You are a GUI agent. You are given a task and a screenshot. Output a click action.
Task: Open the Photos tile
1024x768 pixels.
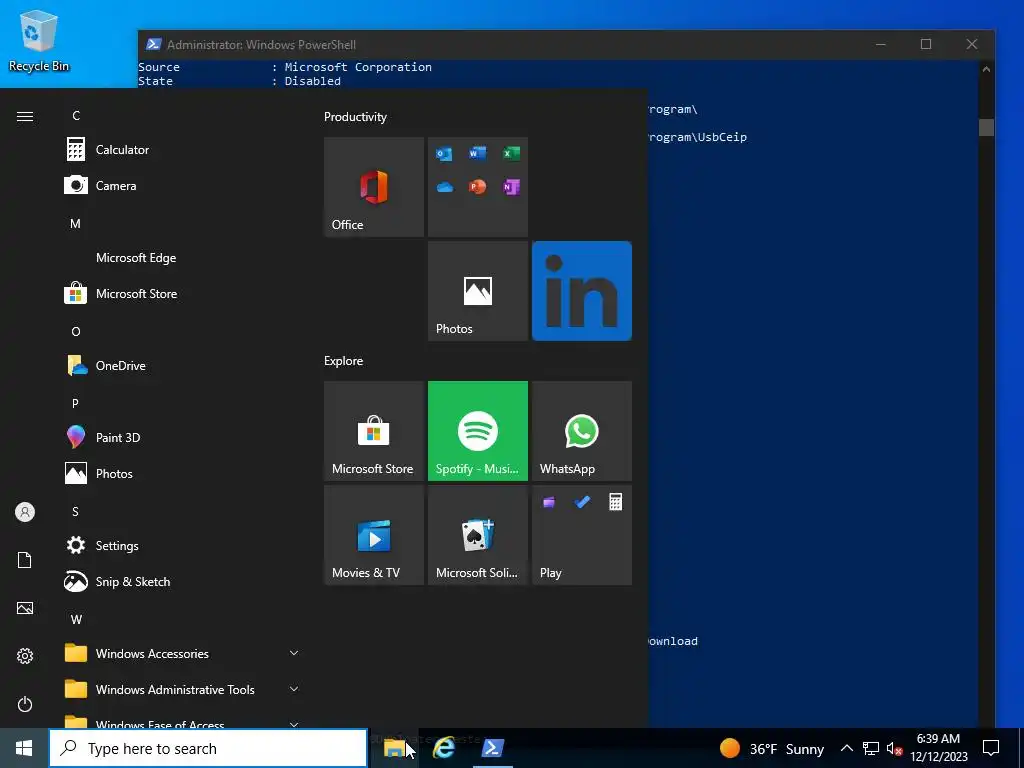click(478, 291)
